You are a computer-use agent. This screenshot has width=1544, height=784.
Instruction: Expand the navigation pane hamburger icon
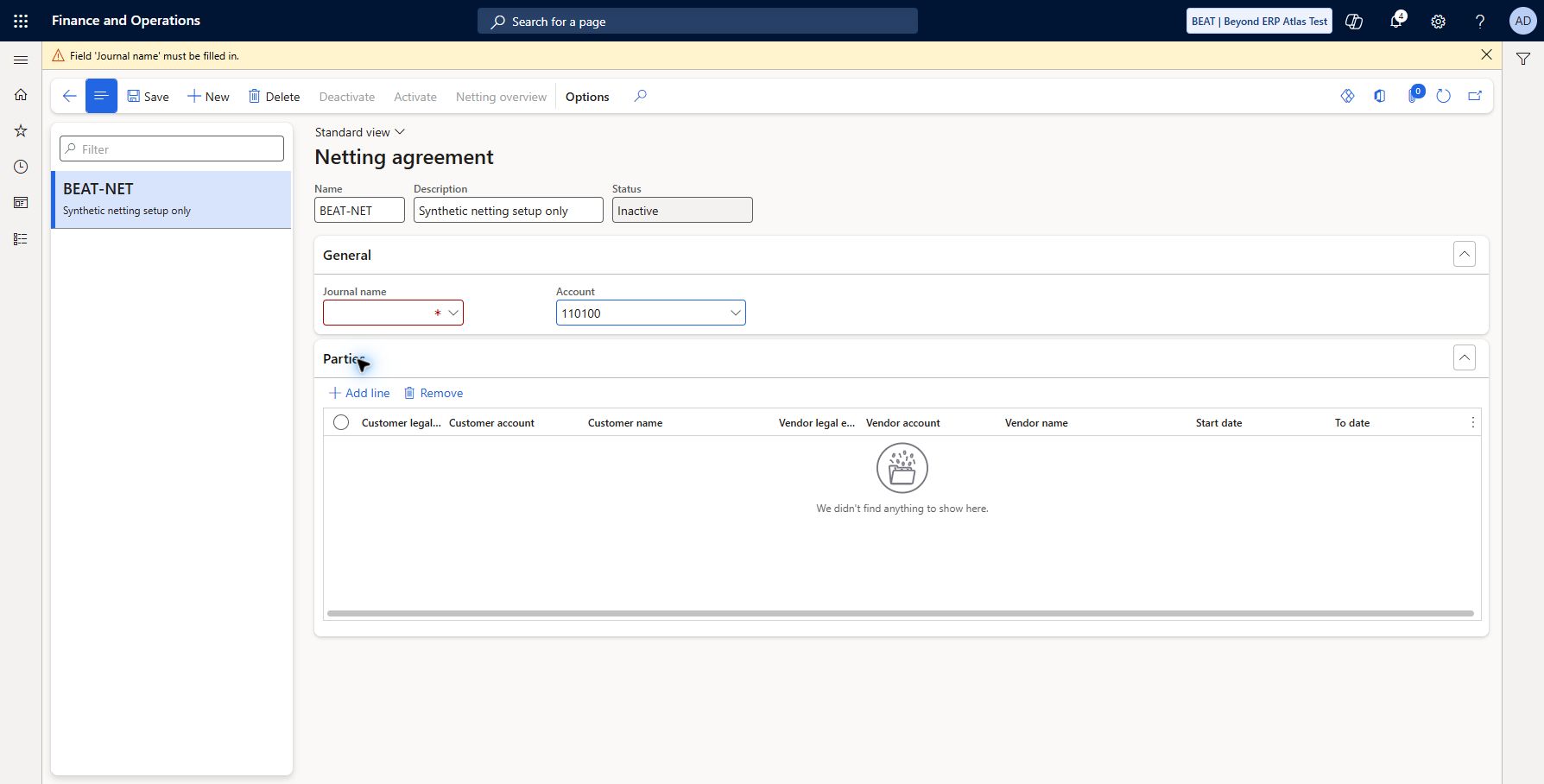21,60
